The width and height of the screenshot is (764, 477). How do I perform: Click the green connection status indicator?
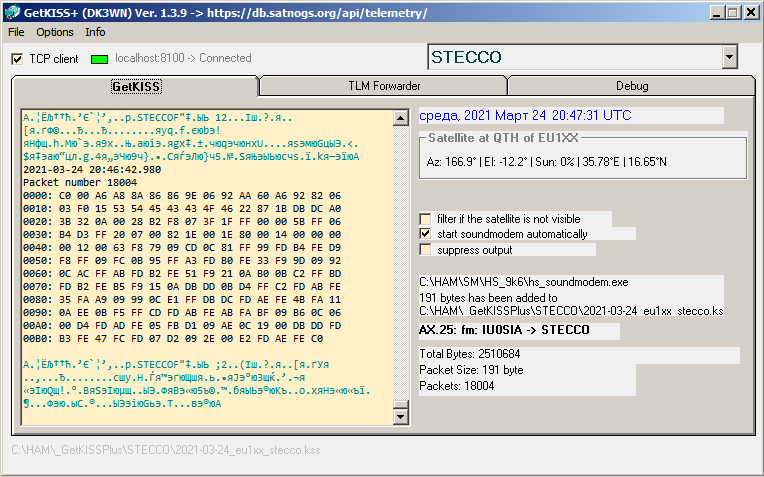pyautogui.click(x=99, y=59)
